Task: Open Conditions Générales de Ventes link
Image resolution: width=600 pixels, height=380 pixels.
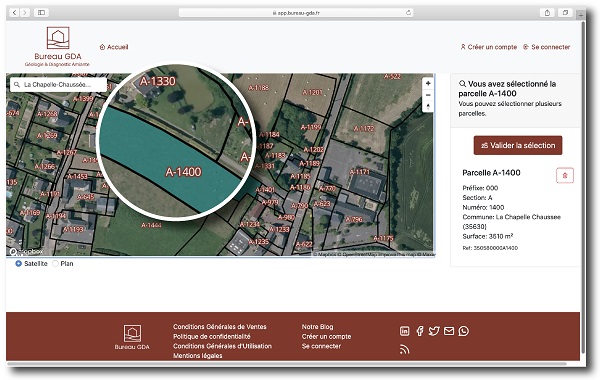Action: click(x=220, y=327)
